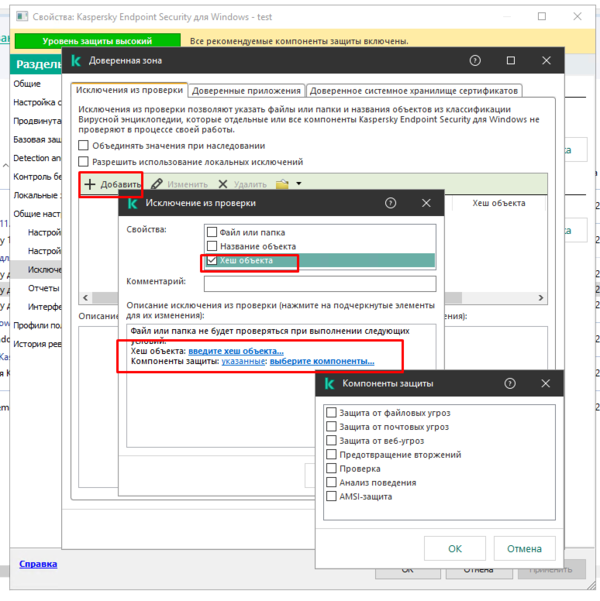
Task: Click the Хеш объекта column header
Action: coord(498,203)
